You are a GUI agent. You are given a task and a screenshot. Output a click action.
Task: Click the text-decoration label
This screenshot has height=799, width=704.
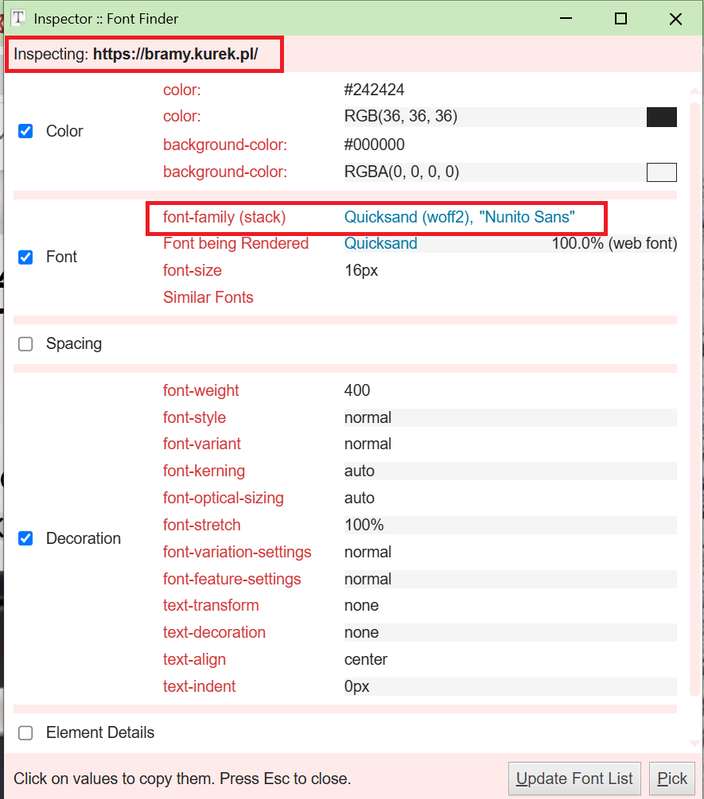(214, 632)
